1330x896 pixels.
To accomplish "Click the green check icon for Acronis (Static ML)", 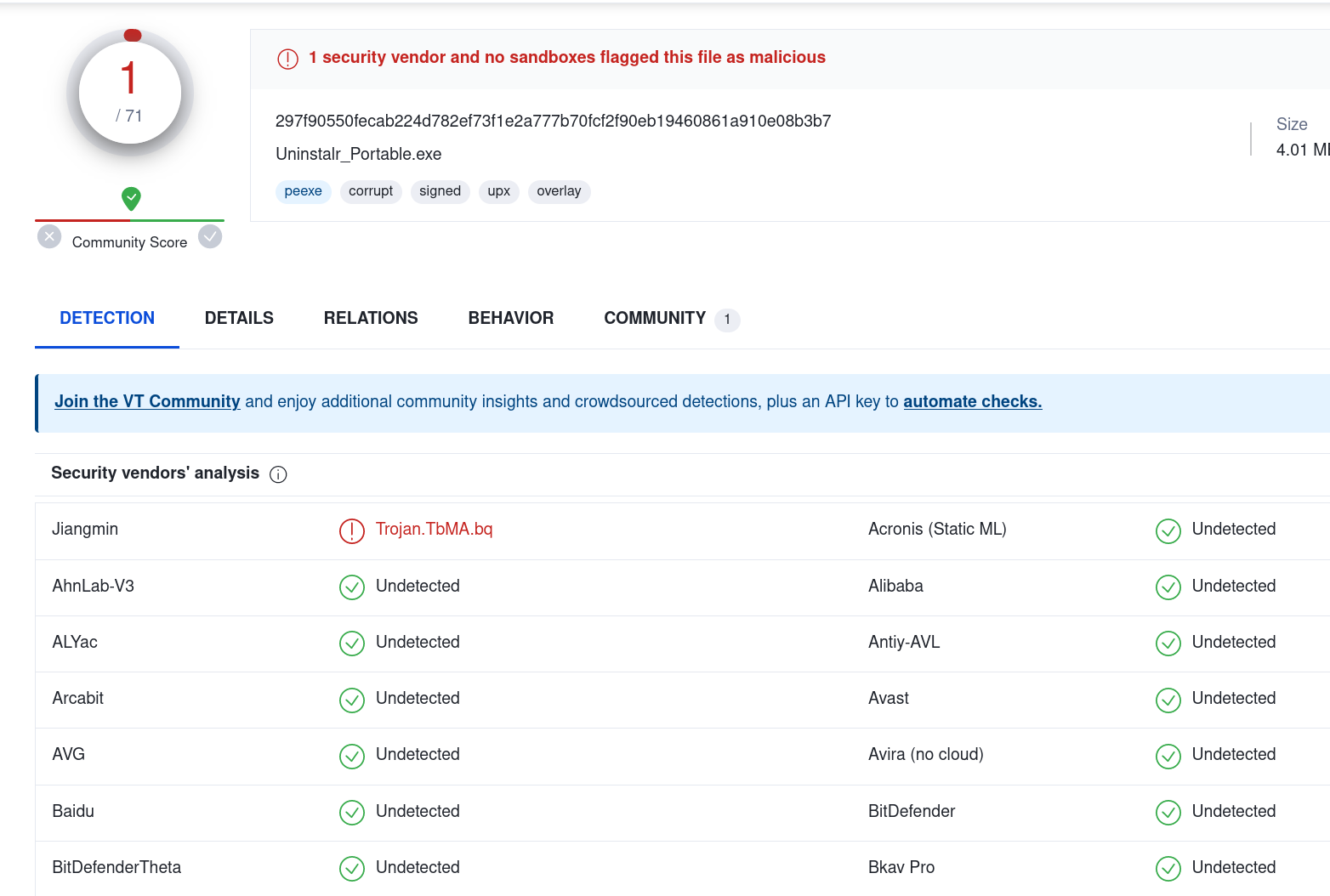I will (1168, 530).
